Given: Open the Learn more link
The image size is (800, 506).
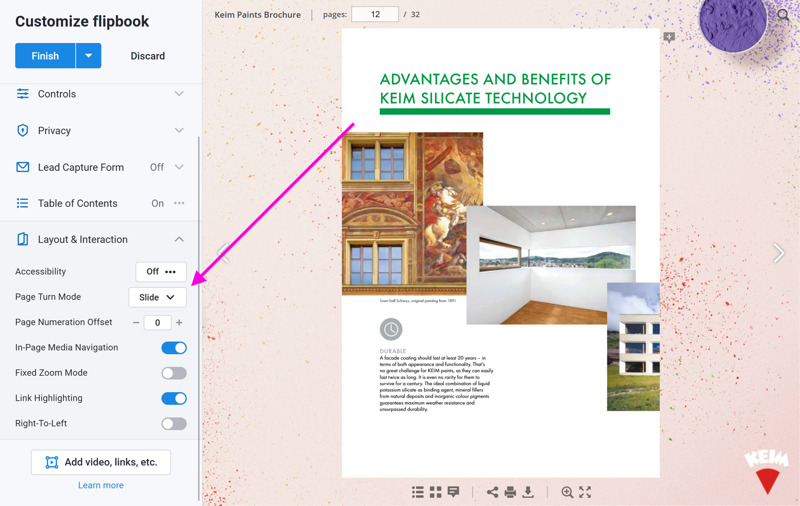Looking at the screenshot, I should pos(101,485).
